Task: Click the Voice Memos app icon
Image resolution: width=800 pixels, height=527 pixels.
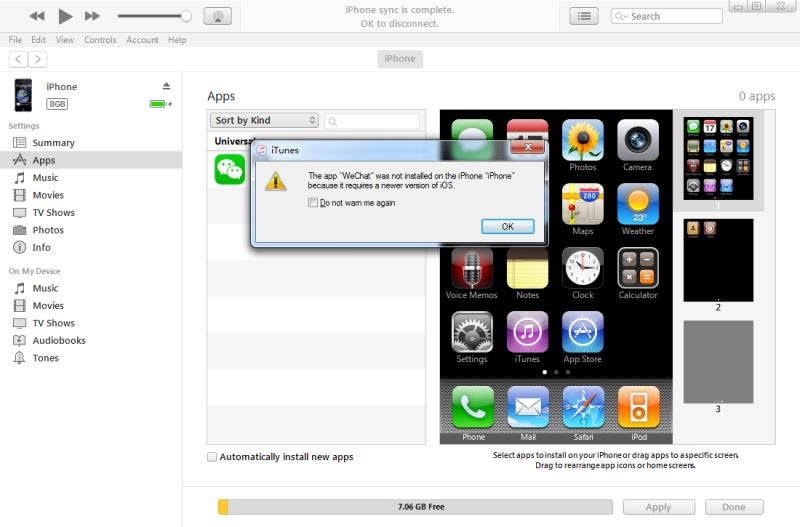Action: pos(472,269)
